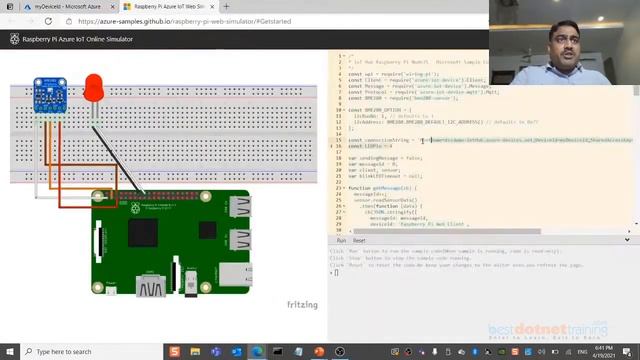Click the Run button under the editor
This screenshot has height=360, width=640.
point(341,240)
